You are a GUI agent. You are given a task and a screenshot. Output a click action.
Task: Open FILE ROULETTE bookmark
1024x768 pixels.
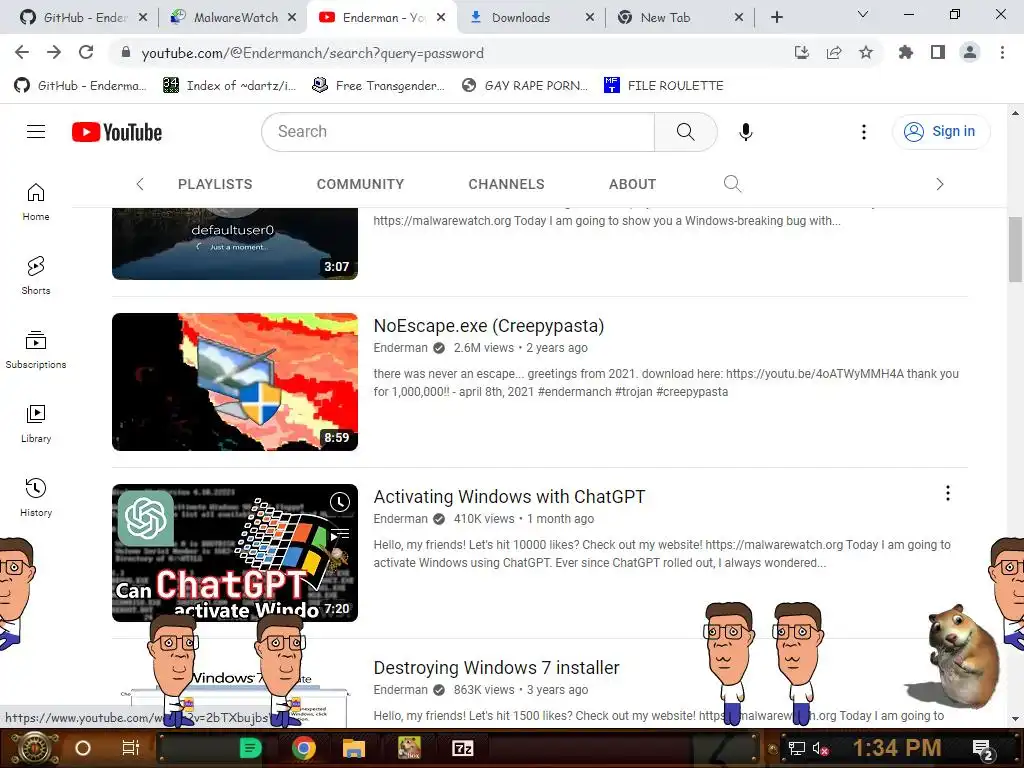click(x=664, y=86)
